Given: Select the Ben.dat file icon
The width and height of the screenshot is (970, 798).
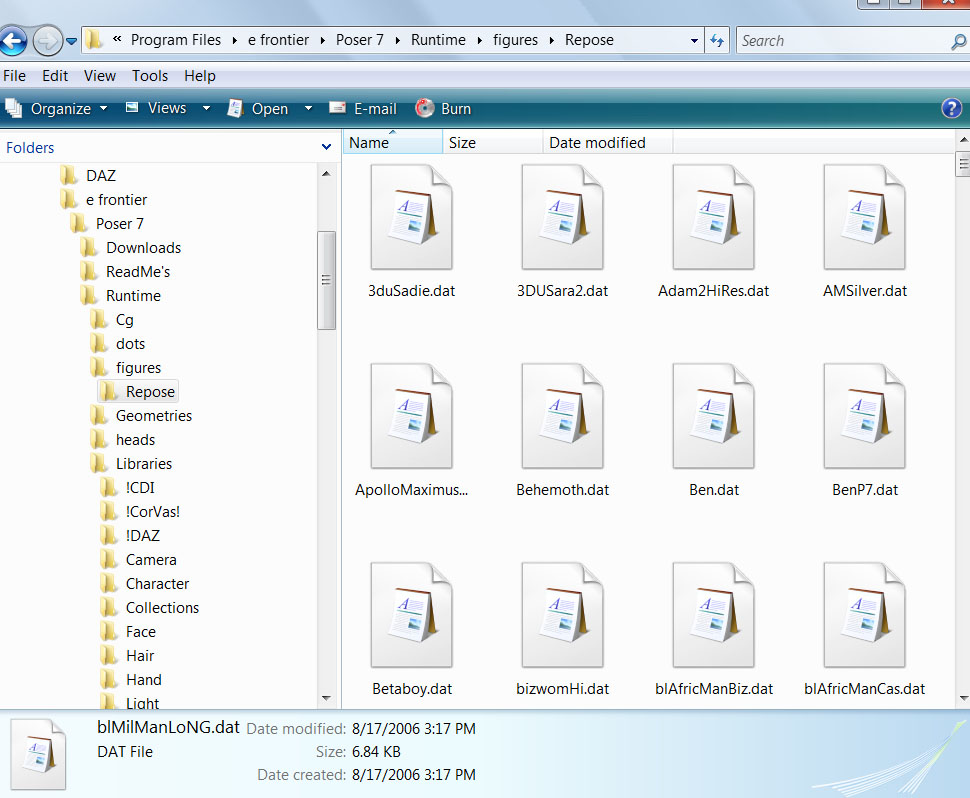Looking at the screenshot, I should point(713,417).
